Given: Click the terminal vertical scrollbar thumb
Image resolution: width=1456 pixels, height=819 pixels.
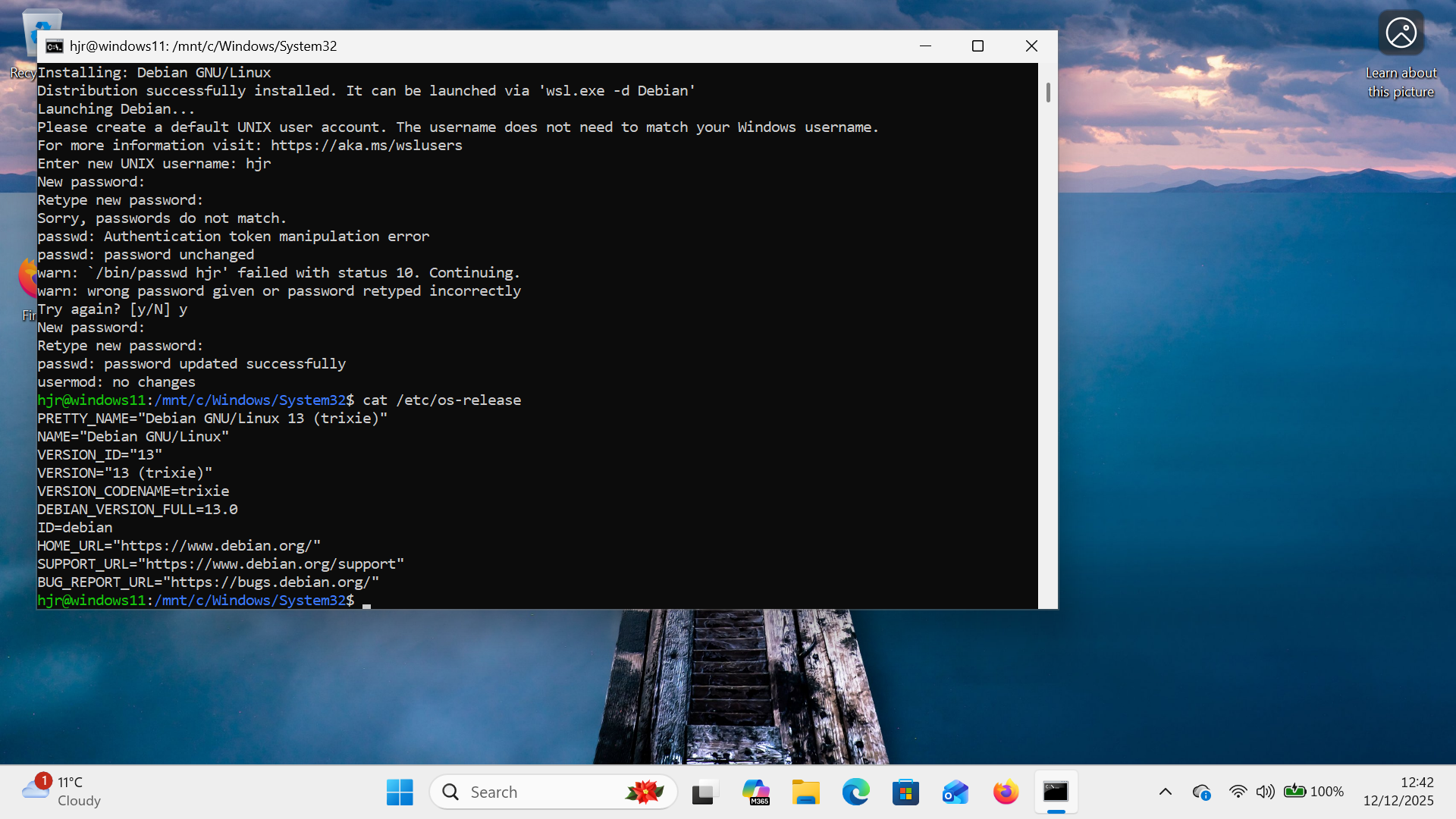Looking at the screenshot, I should (x=1048, y=93).
